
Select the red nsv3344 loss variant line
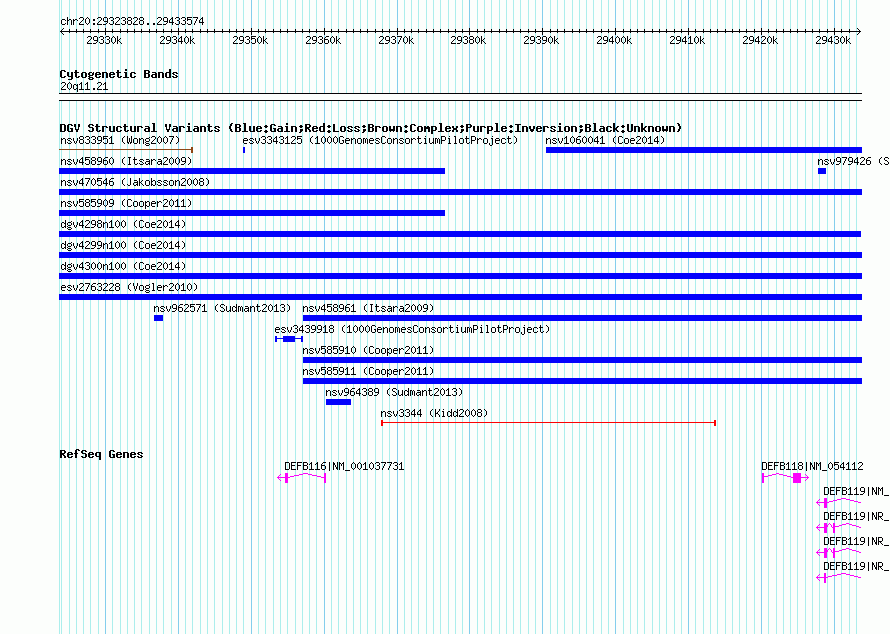pyautogui.click(x=548, y=423)
